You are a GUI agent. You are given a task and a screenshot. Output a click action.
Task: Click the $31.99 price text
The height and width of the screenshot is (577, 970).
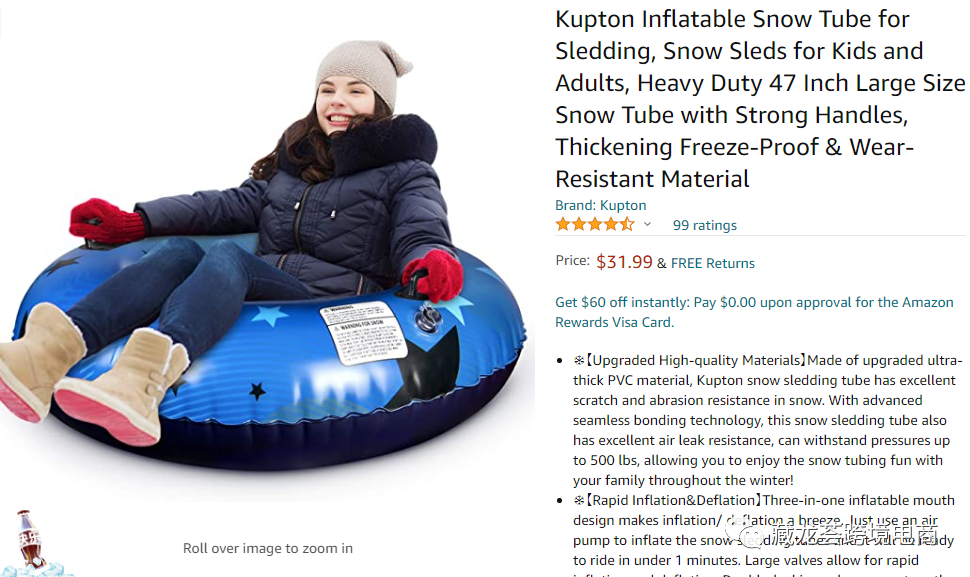pos(624,262)
